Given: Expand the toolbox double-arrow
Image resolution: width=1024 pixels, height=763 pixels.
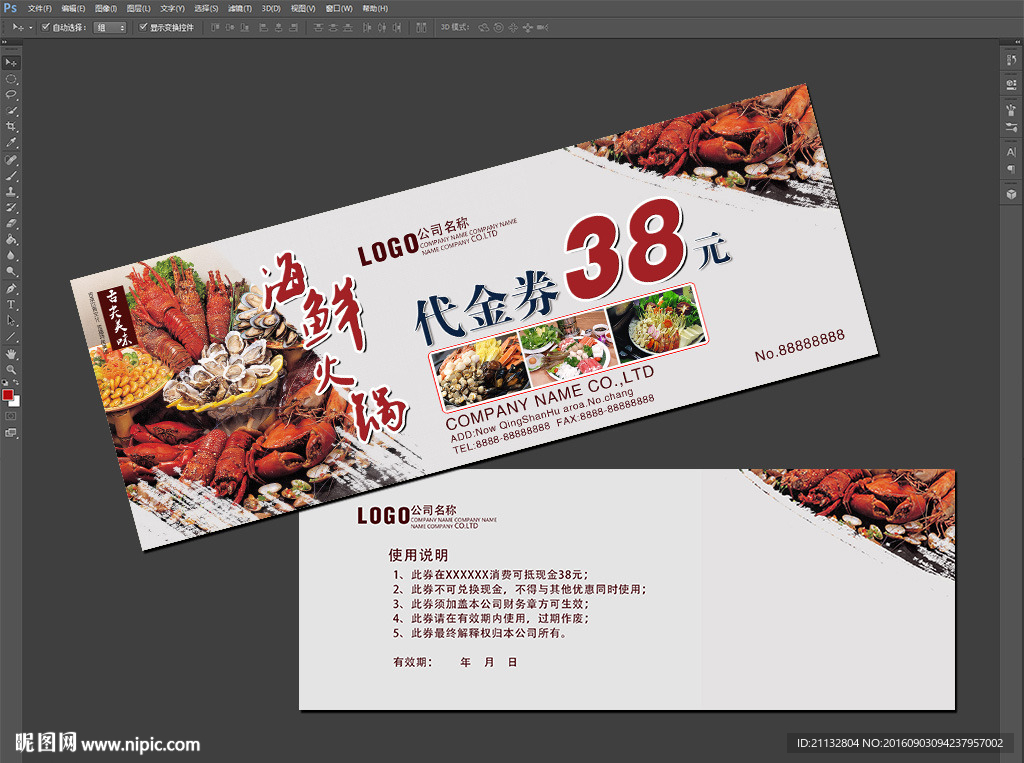Looking at the screenshot, I should pyautogui.click(x=5, y=41).
